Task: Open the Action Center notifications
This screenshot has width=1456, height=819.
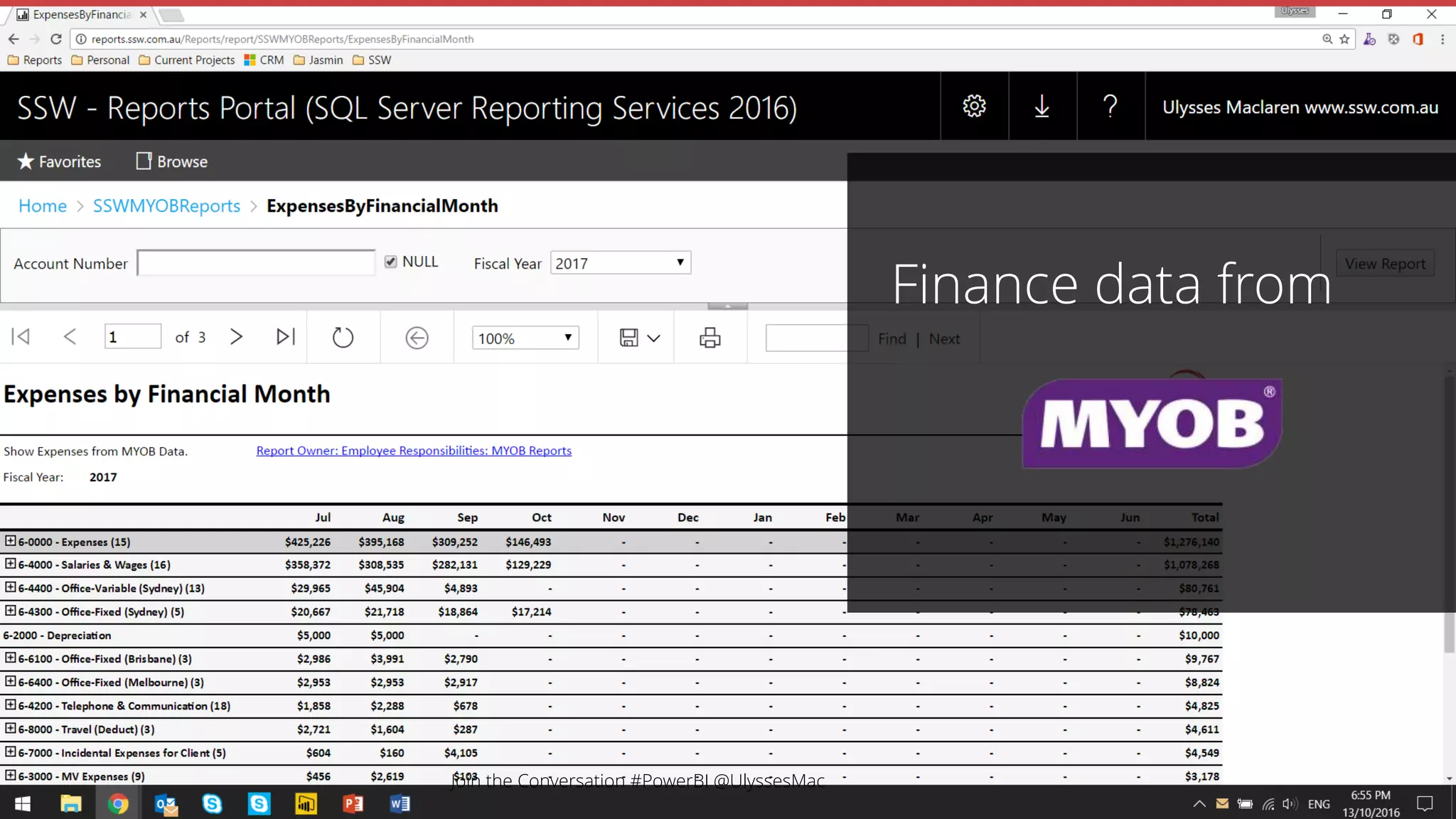Action: click(1425, 803)
